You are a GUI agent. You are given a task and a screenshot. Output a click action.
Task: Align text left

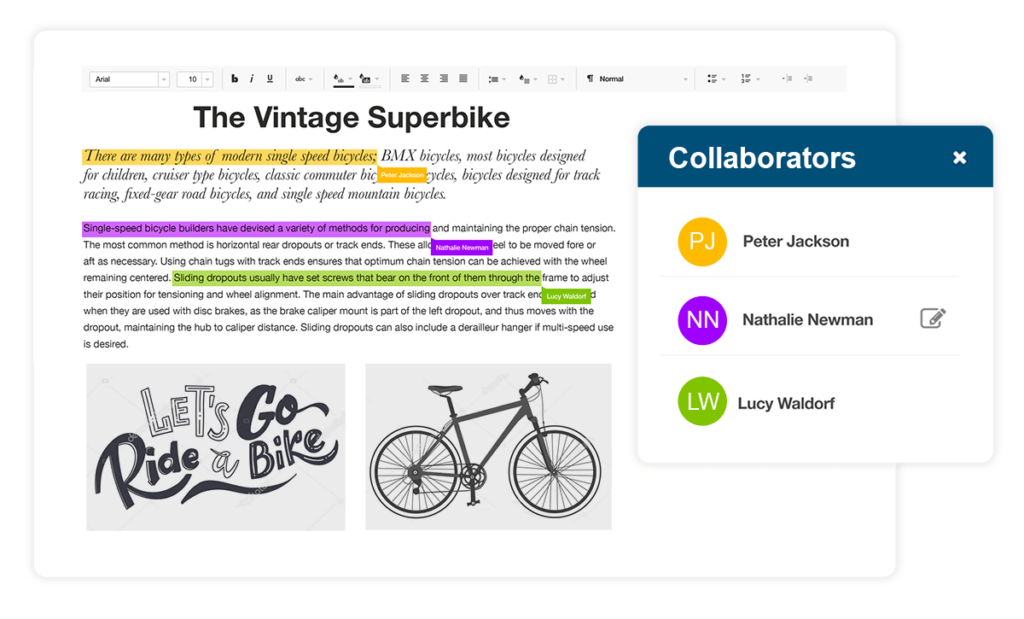[405, 78]
